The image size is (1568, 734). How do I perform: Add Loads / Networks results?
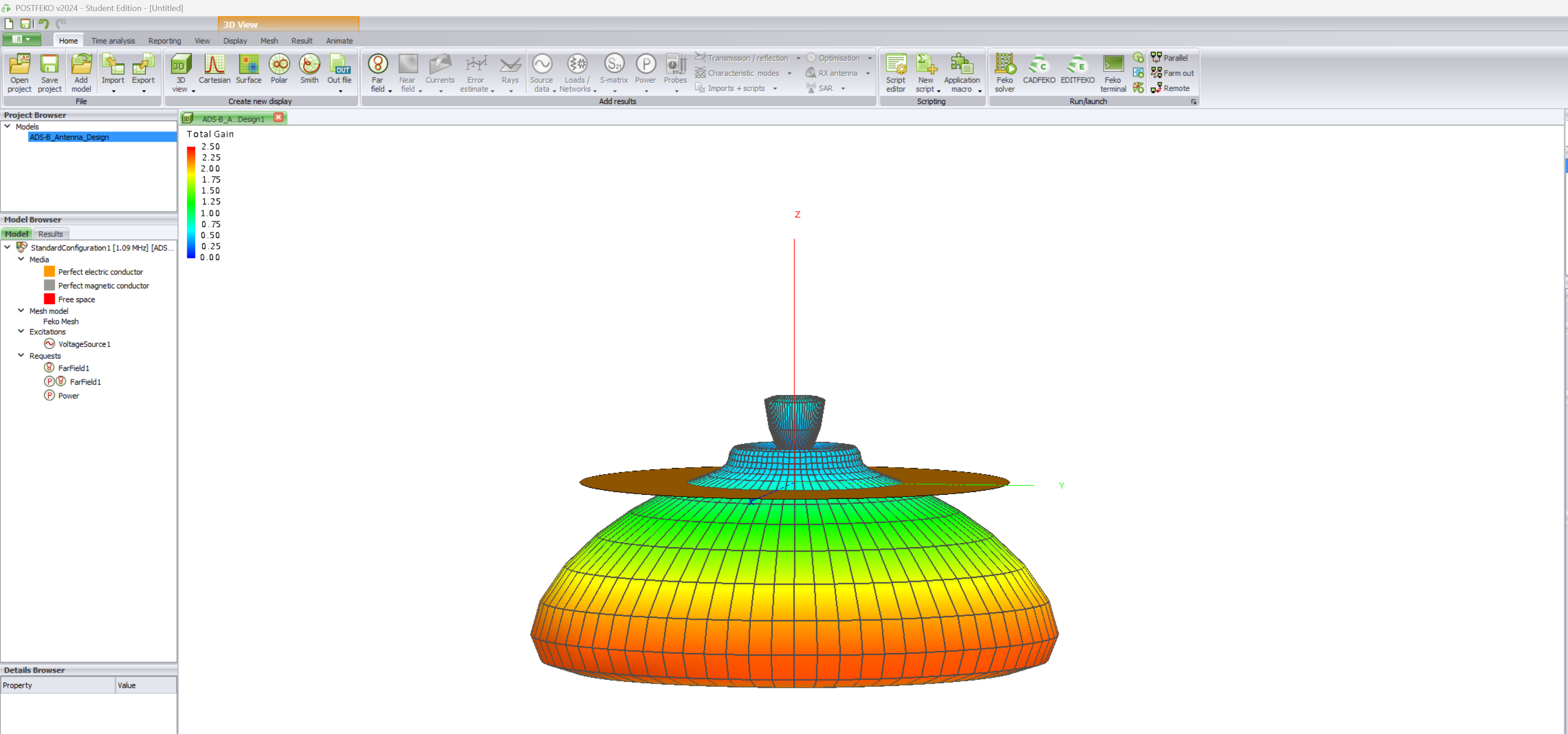(x=576, y=72)
